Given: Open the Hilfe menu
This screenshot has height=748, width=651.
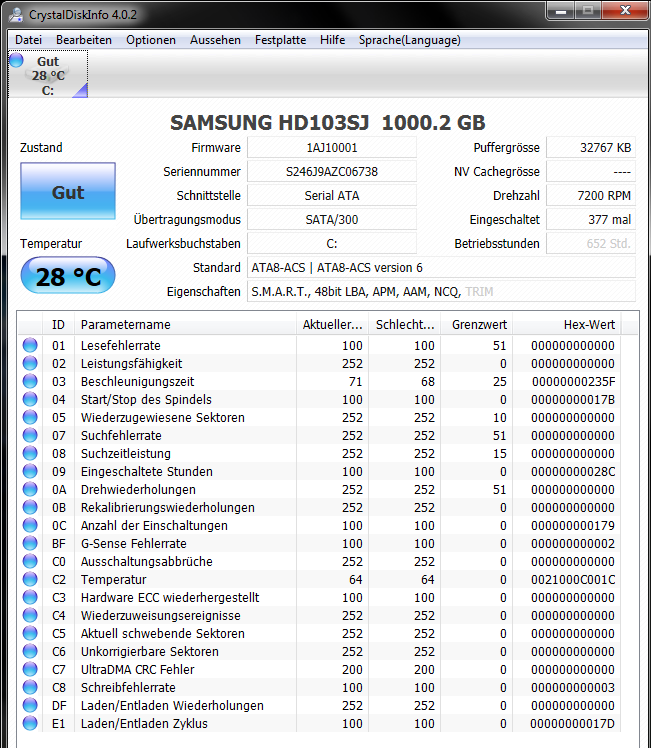Looking at the screenshot, I should (x=333, y=40).
